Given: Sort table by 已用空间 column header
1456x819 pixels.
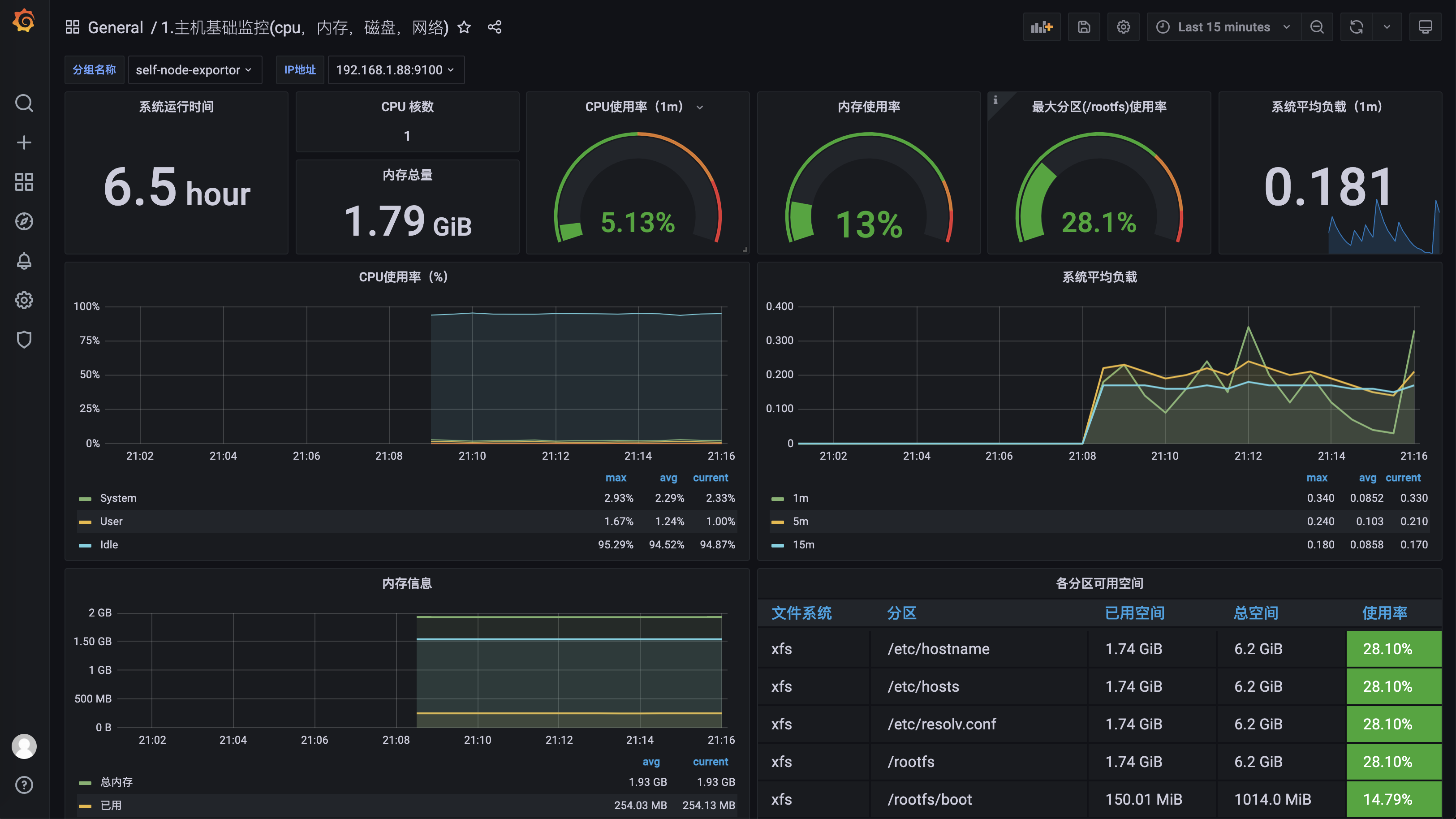Looking at the screenshot, I should (x=1134, y=613).
